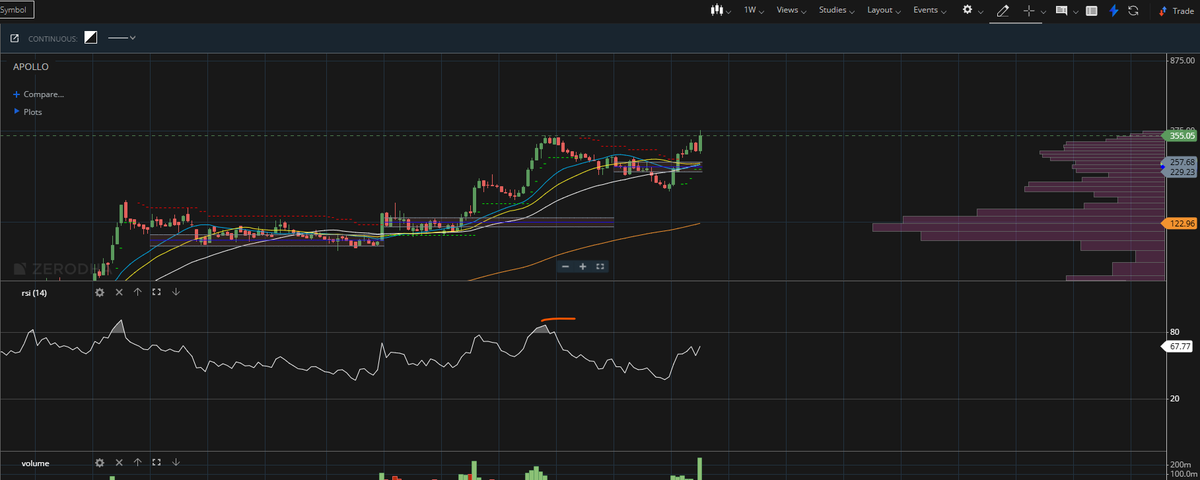Maximize the volume panel
This screenshot has width=1200, height=480.
coord(156,463)
